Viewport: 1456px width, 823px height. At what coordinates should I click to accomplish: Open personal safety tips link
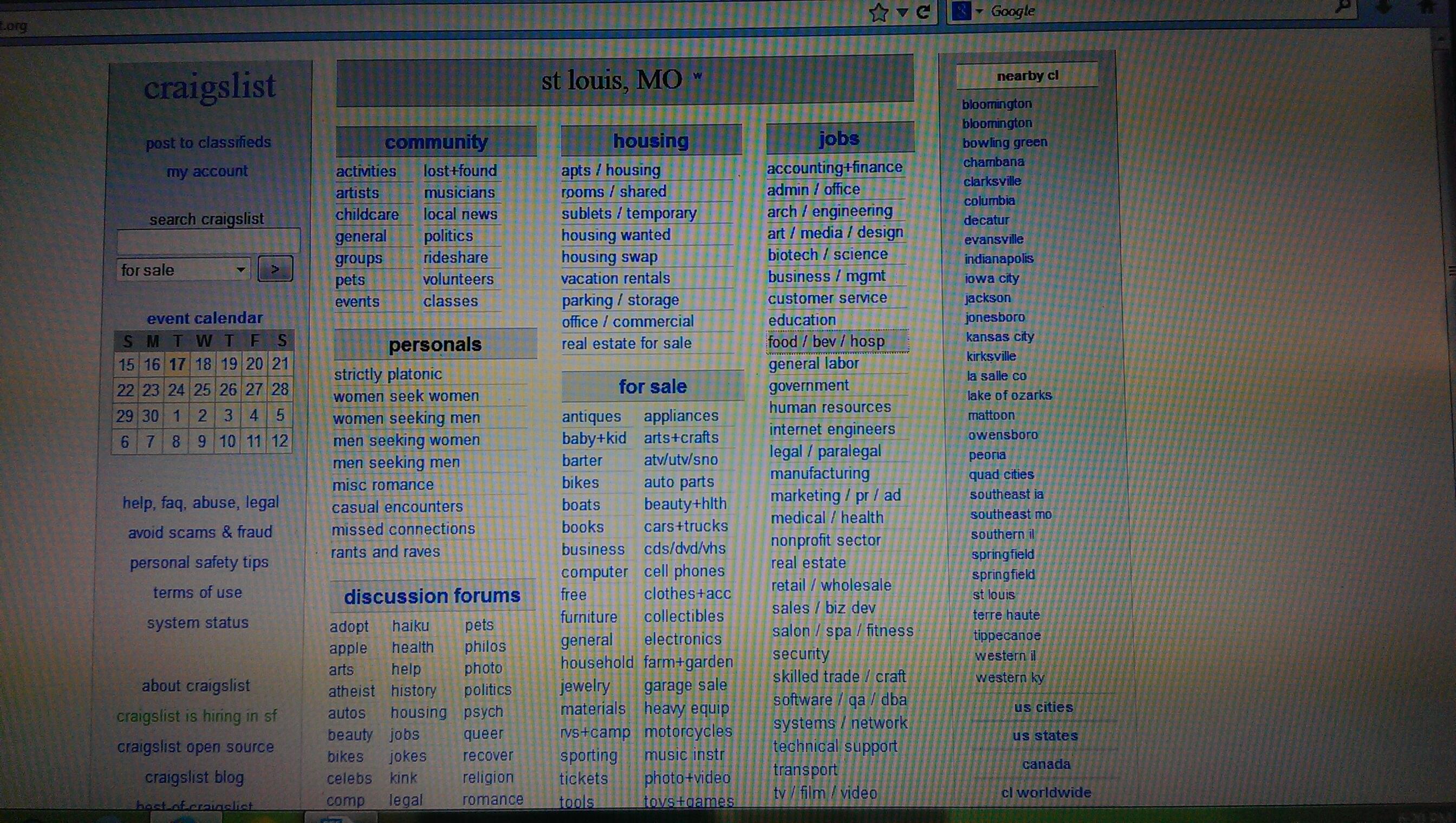[199, 563]
